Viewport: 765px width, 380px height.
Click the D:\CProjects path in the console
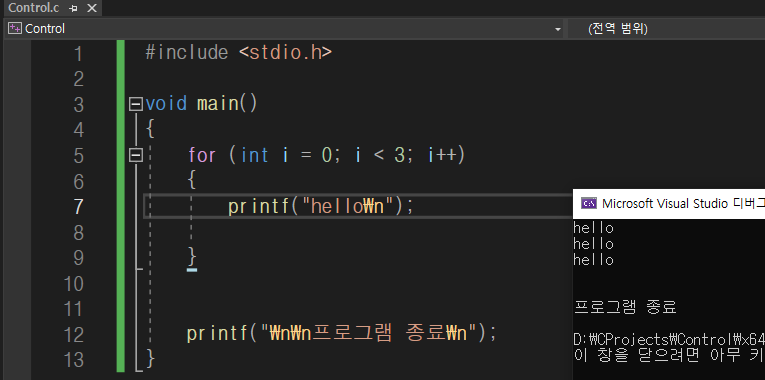click(669, 339)
